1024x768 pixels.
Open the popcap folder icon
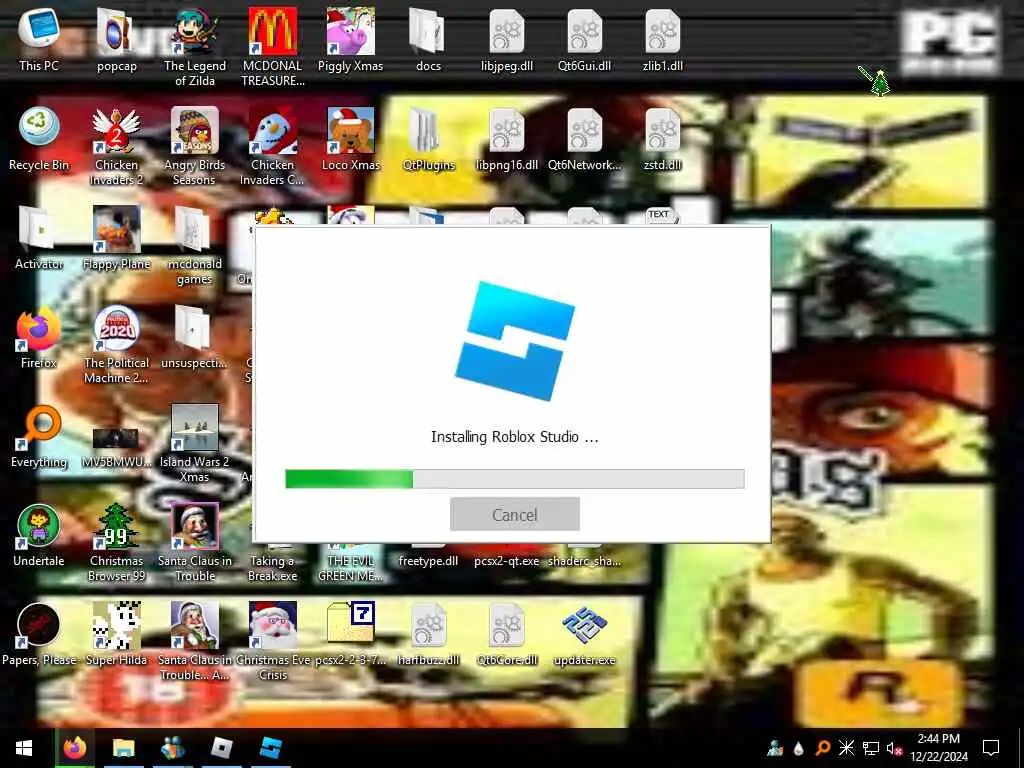click(116, 39)
